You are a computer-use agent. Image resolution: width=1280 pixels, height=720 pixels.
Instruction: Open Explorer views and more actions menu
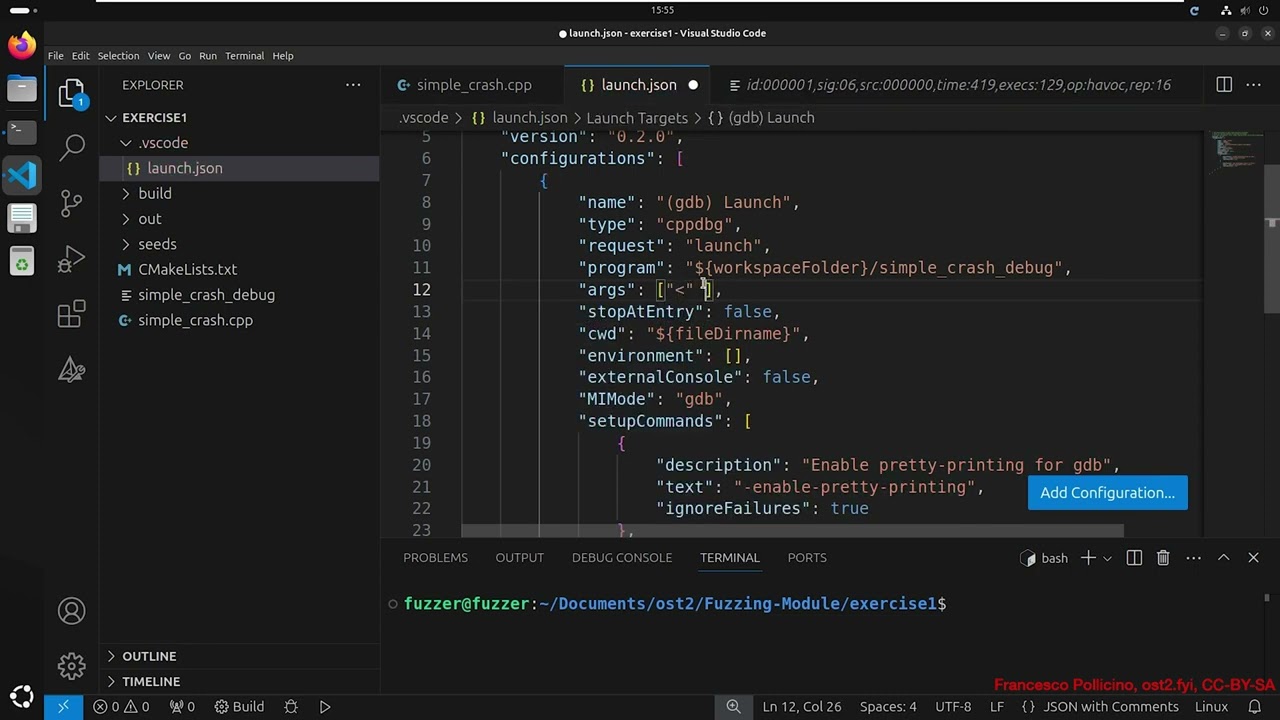coord(353,85)
